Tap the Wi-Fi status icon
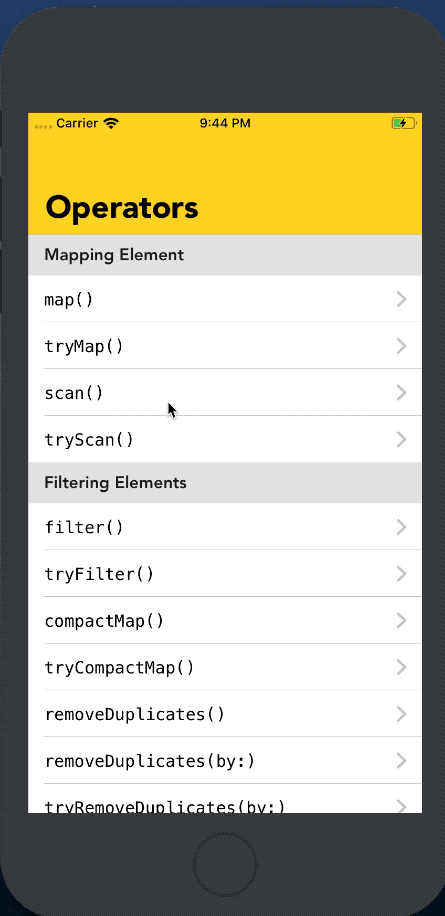Image resolution: width=445 pixels, height=916 pixels. pyautogui.click(x=110, y=123)
